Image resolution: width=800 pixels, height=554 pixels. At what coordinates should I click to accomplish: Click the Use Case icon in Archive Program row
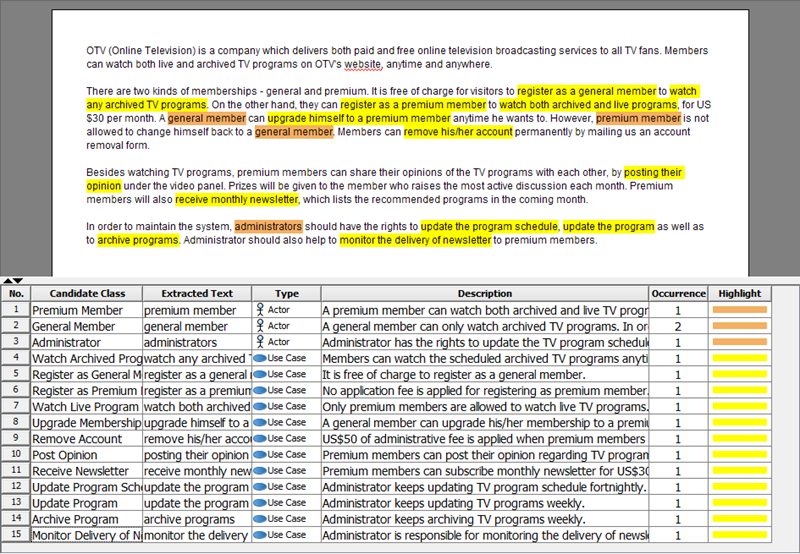click(260, 519)
